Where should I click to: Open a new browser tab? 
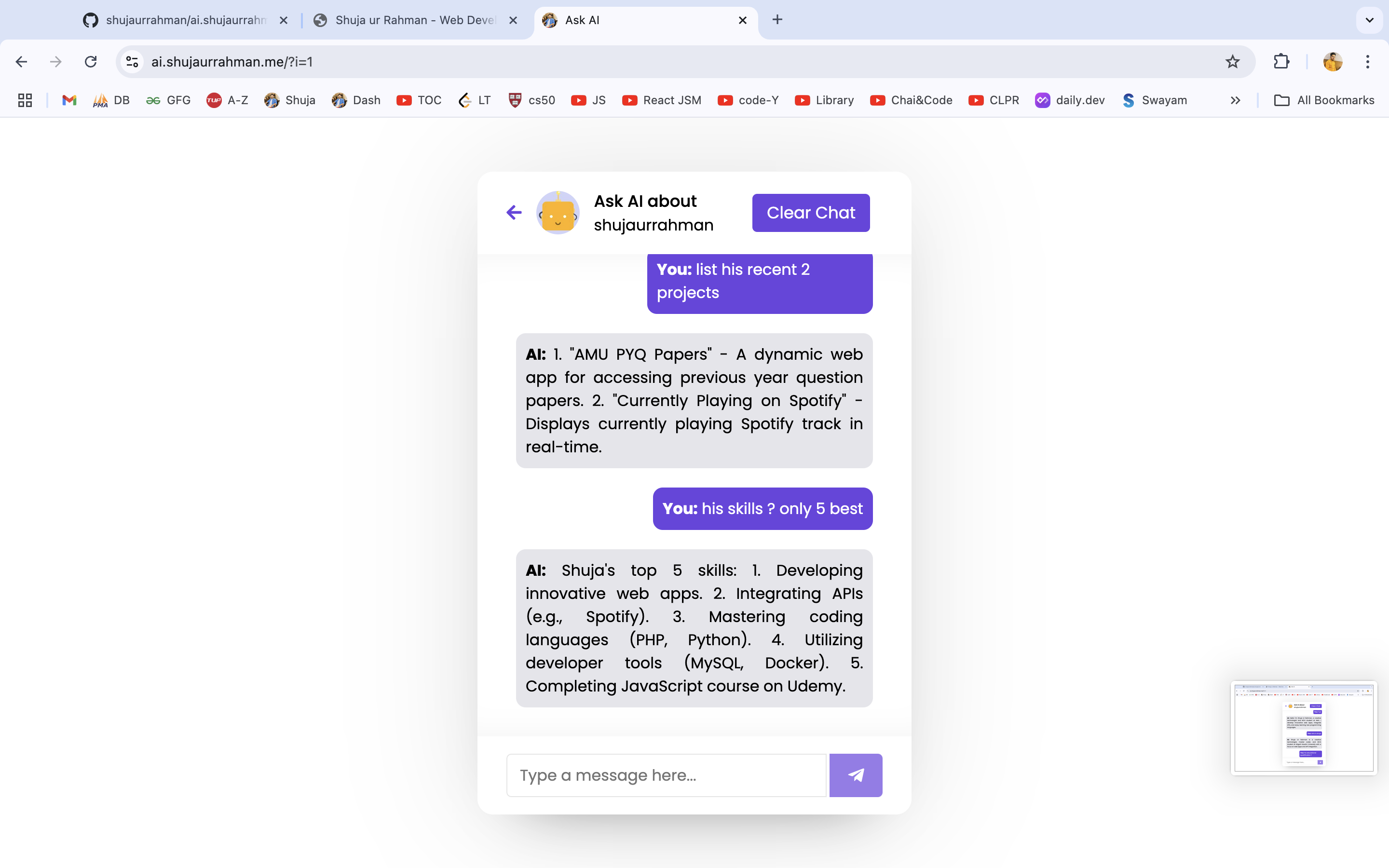click(777, 20)
